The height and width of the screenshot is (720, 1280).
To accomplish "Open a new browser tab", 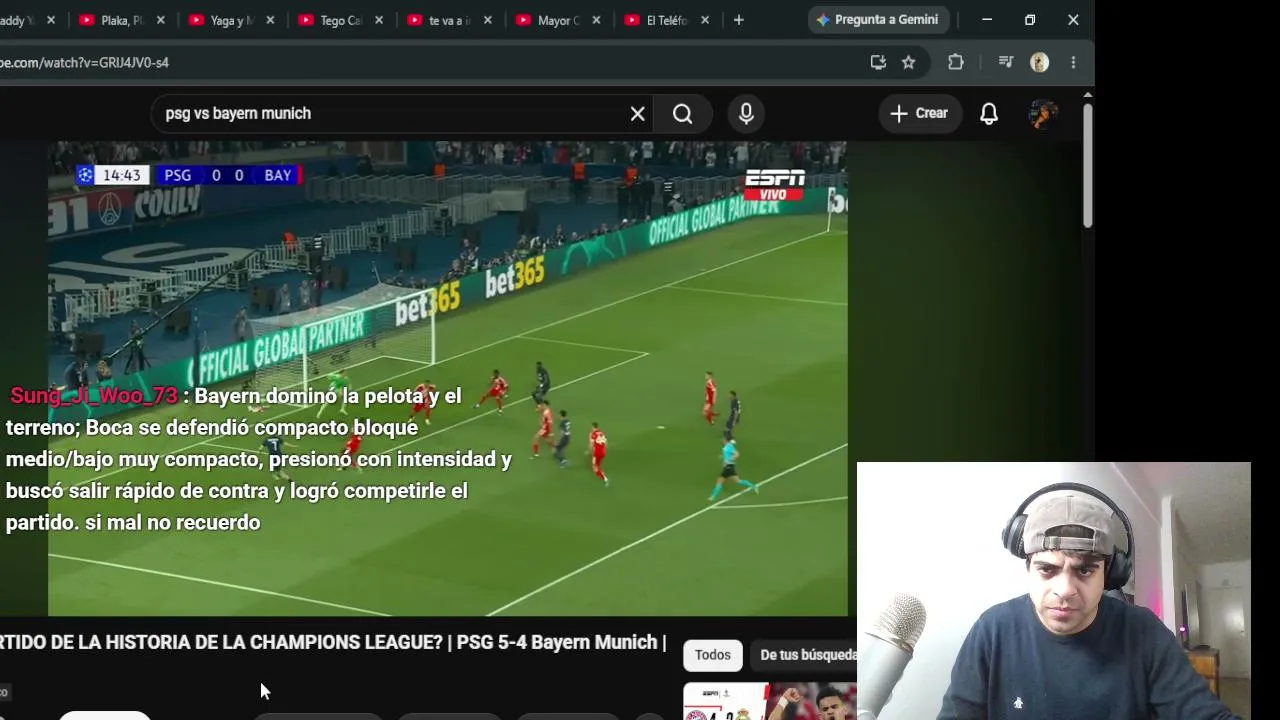I will (x=739, y=20).
